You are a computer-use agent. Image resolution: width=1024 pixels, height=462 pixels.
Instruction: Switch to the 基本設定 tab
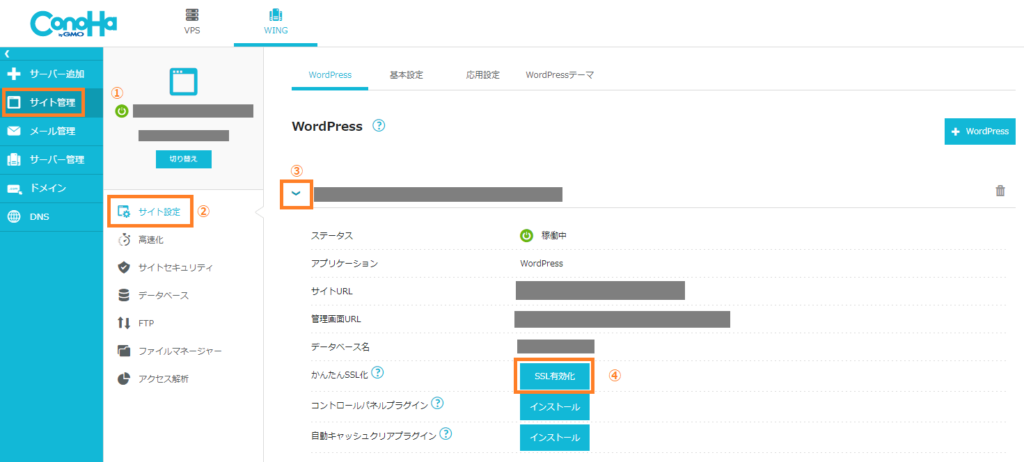point(406,75)
